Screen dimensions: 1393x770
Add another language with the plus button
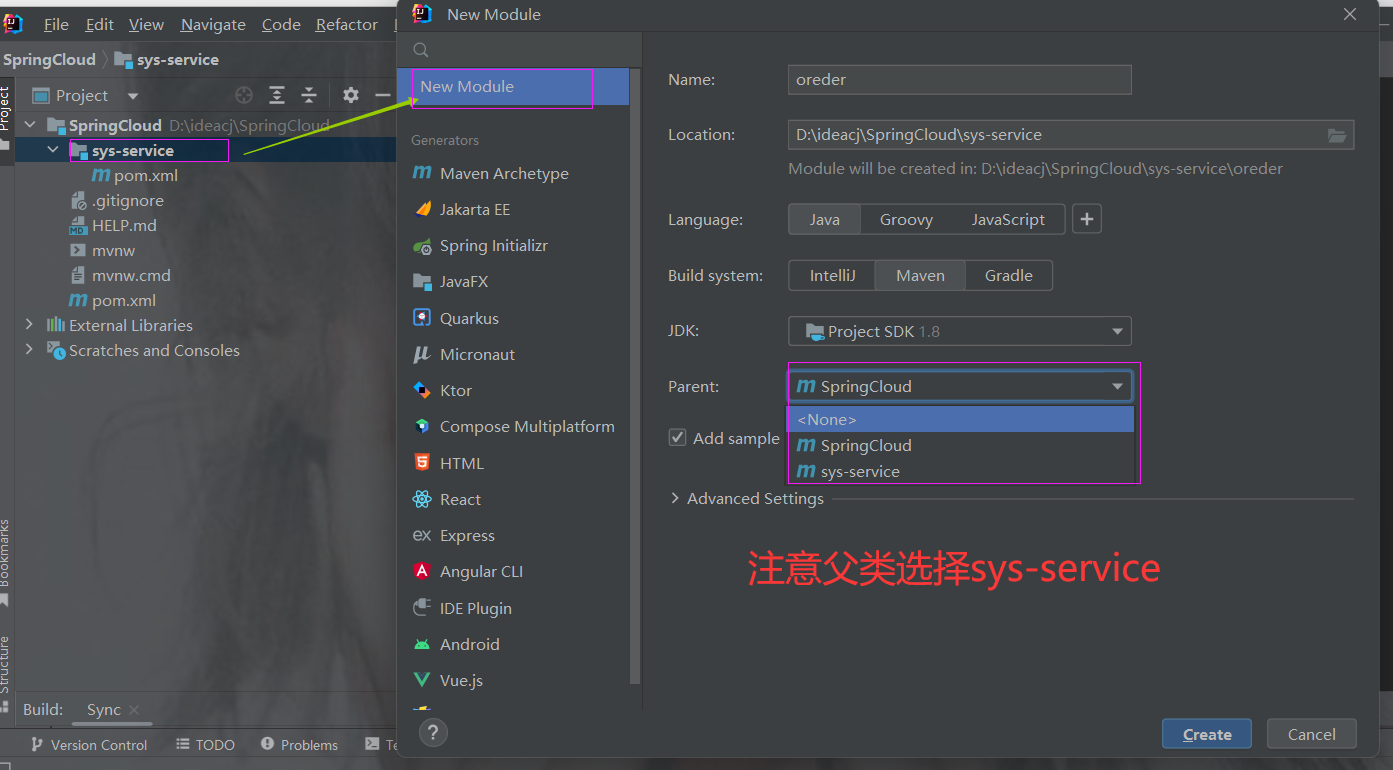pos(1087,219)
